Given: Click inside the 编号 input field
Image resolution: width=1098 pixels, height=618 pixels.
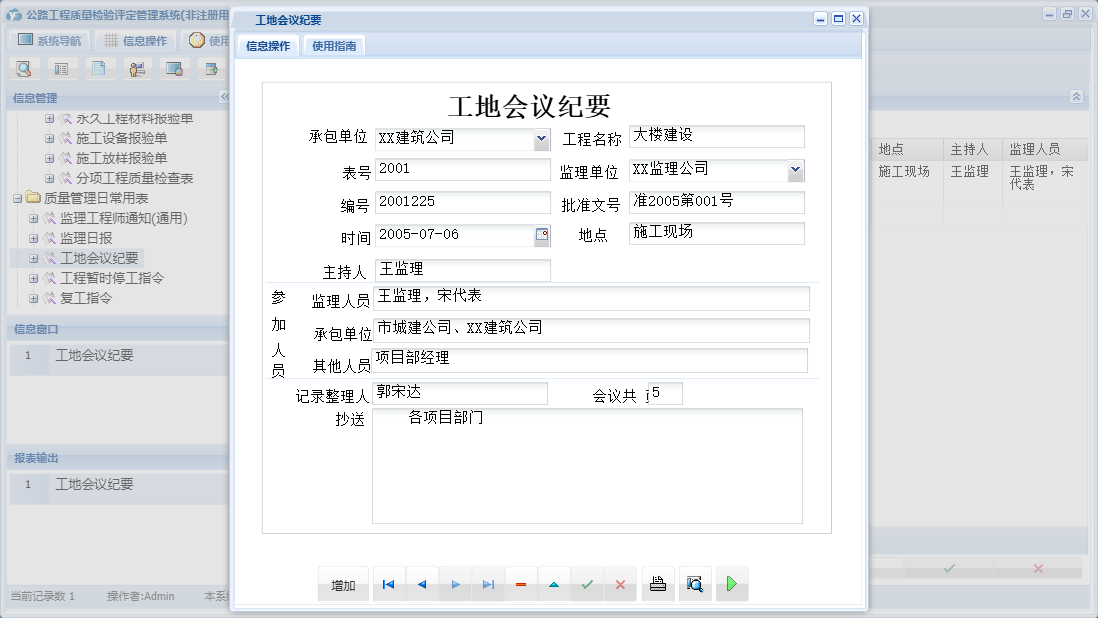Looking at the screenshot, I should tap(460, 202).
